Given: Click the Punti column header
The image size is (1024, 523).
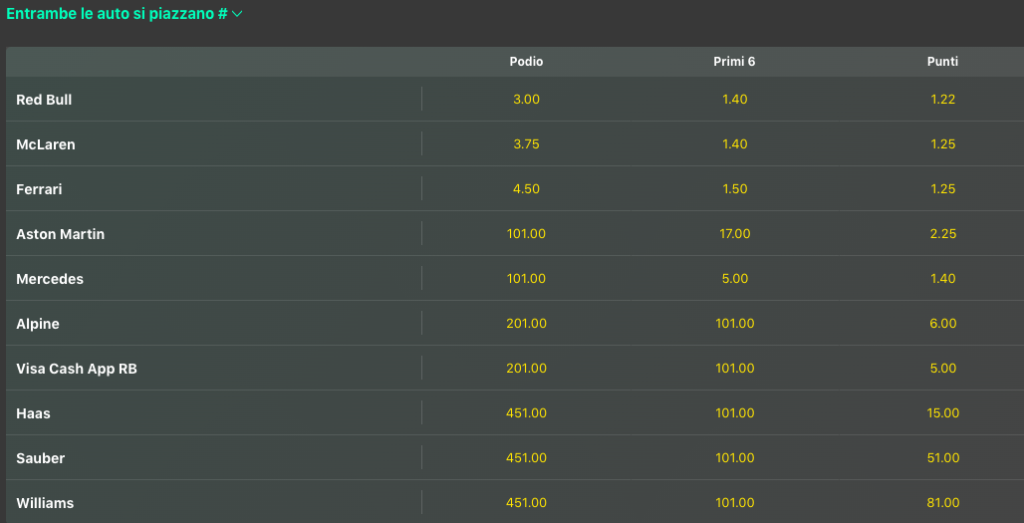Looking at the screenshot, I should click(942, 62).
